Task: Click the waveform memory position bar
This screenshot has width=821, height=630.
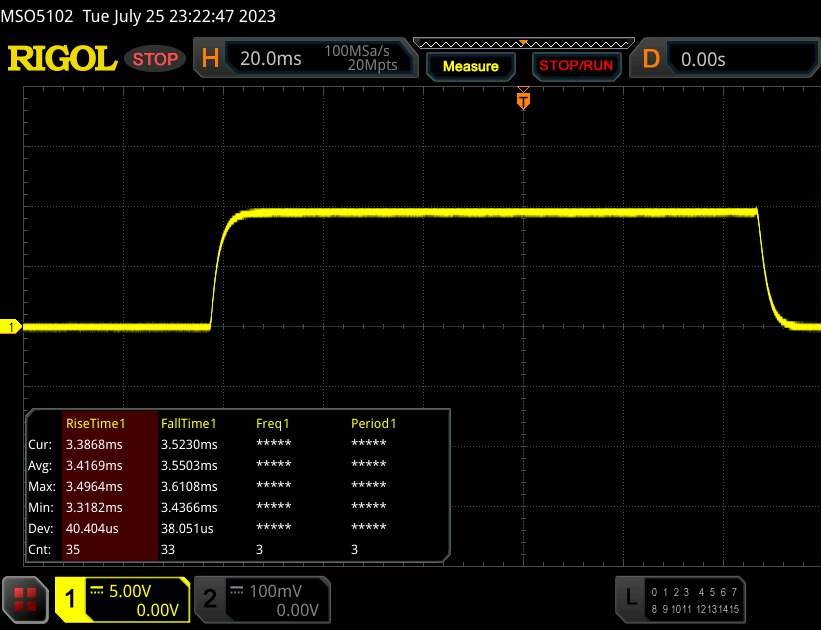Action: [524, 44]
